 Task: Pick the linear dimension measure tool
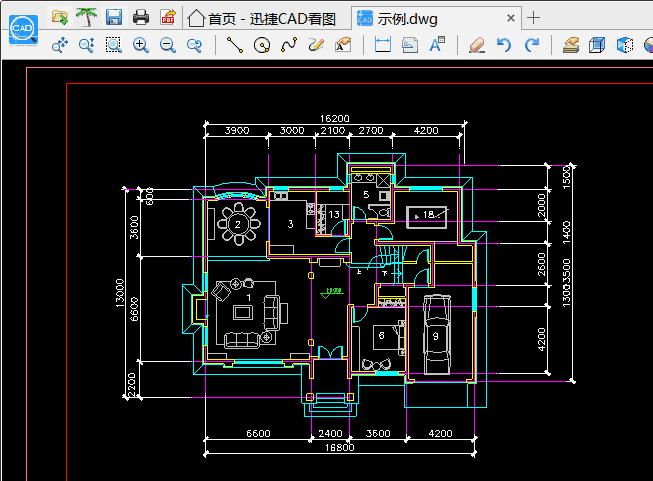(x=382, y=45)
